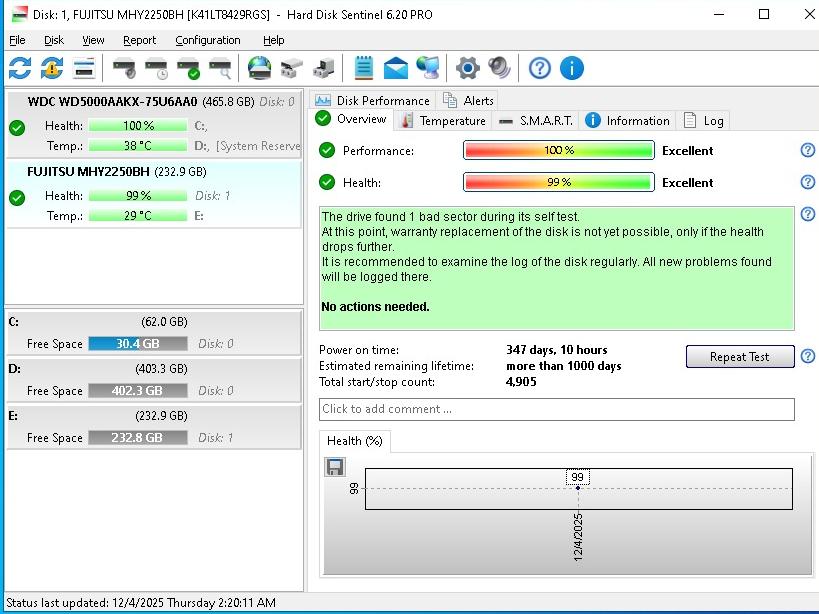
Task: Click the blue info circle toolbar icon
Action: [x=571, y=68]
